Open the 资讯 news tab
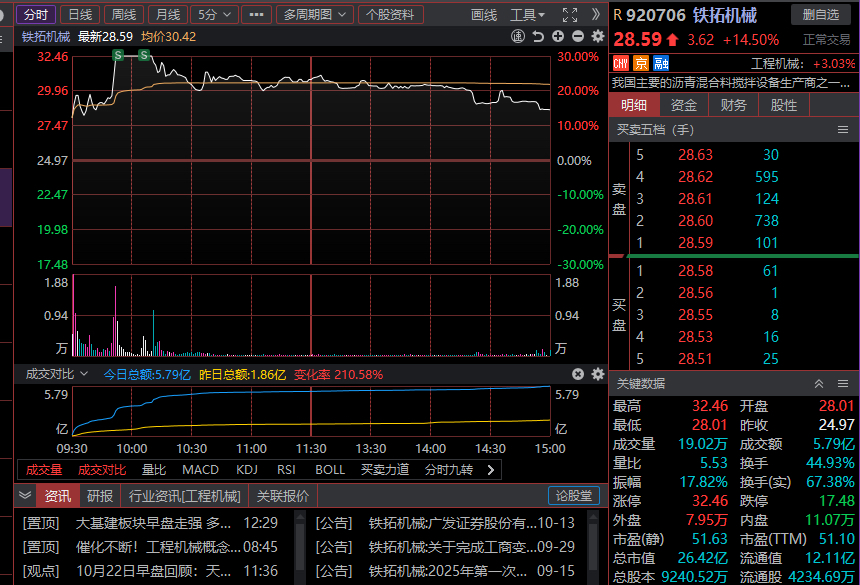This screenshot has width=860, height=585. coord(58,496)
